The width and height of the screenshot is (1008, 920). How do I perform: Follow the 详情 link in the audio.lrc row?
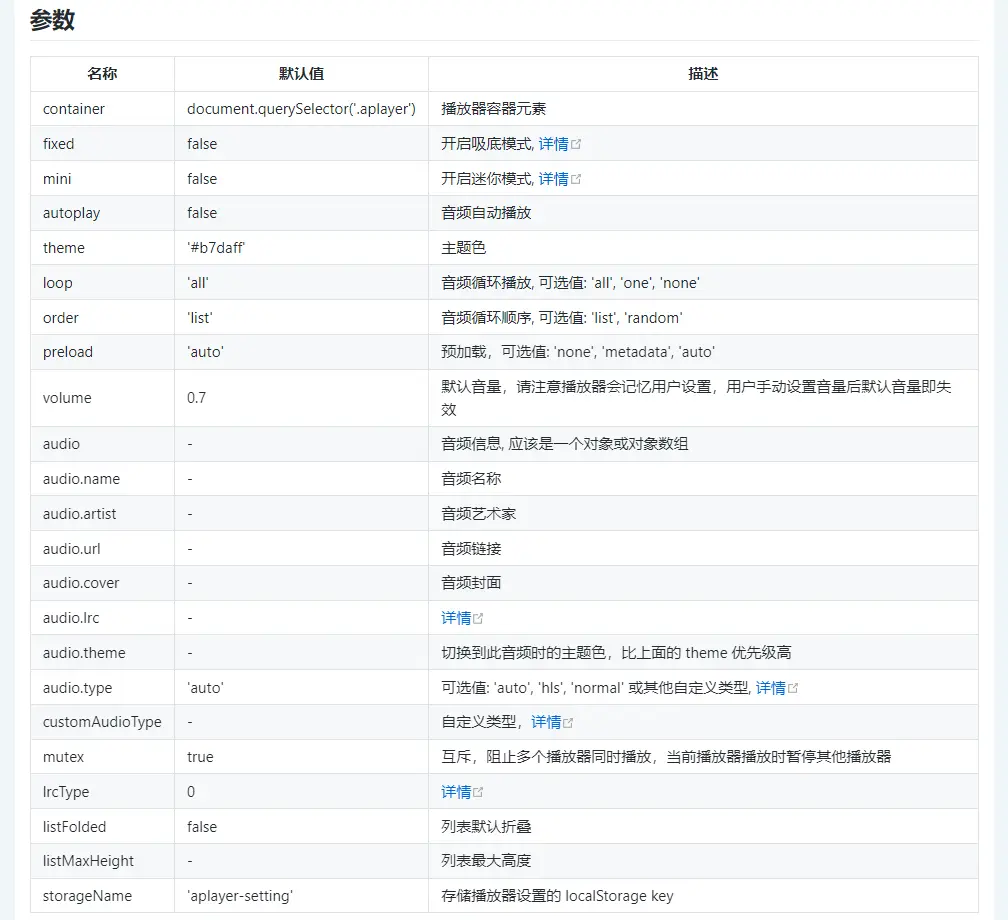[x=456, y=618]
